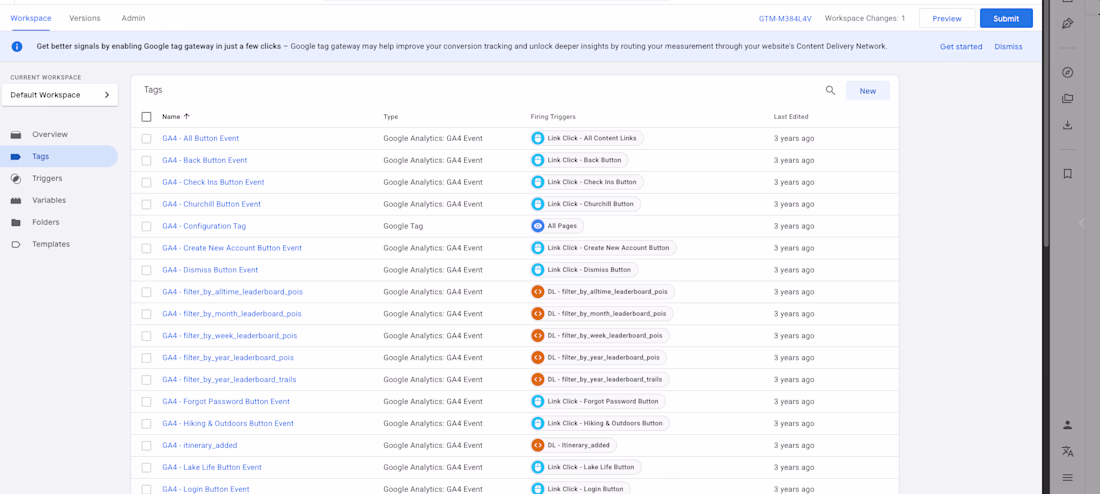Click the Link Click - Churchill Button trigger chip
Screen dimensions: 1100x494
[x=585, y=204]
